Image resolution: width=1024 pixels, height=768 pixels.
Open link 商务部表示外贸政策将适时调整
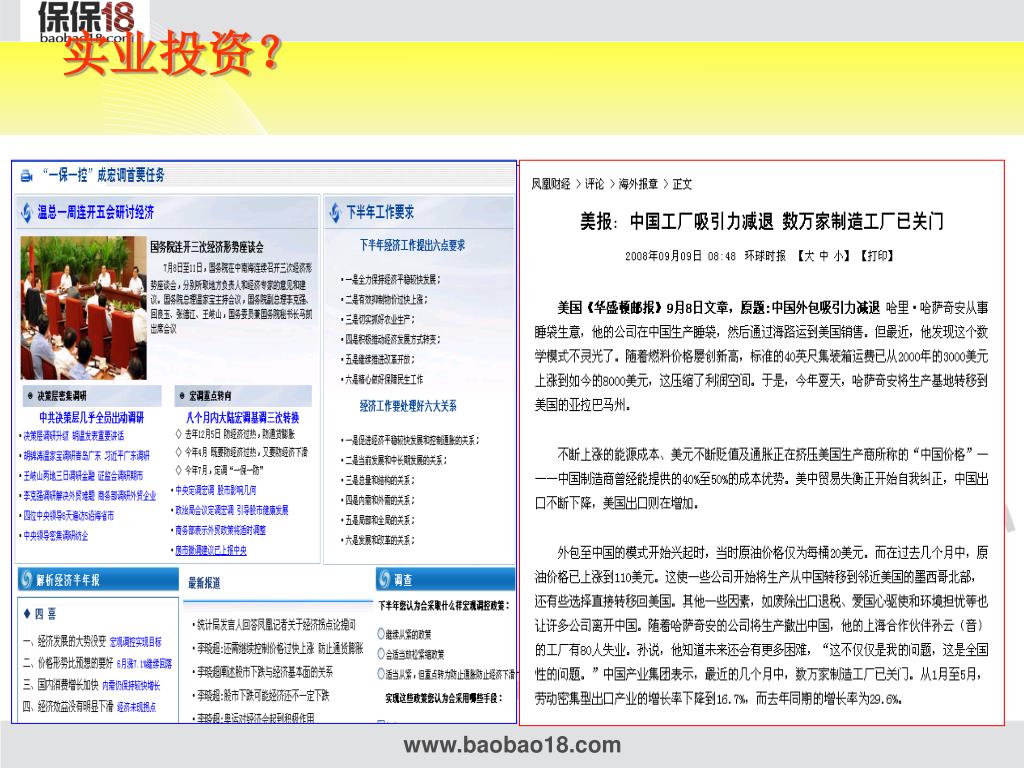[x=220, y=530]
